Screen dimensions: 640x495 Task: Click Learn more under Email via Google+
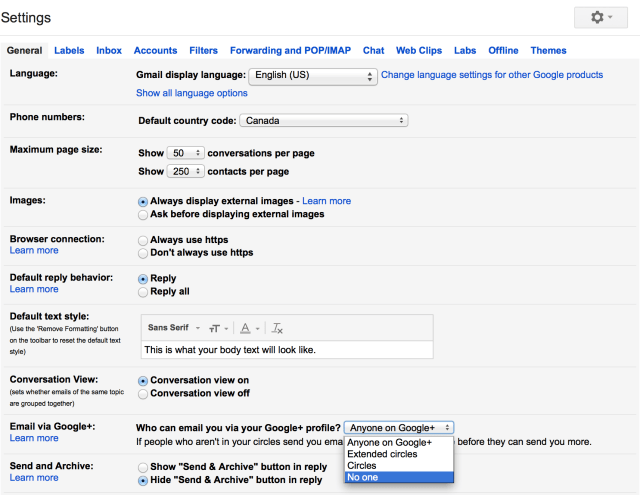point(34,438)
